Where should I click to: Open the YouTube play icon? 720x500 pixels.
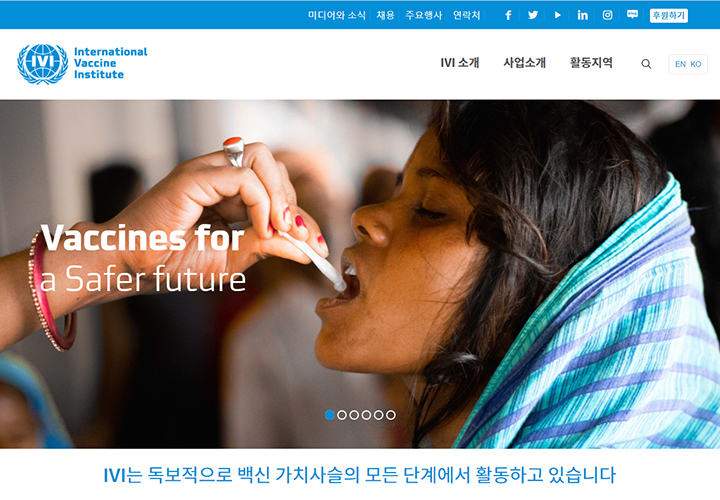[x=557, y=15]
